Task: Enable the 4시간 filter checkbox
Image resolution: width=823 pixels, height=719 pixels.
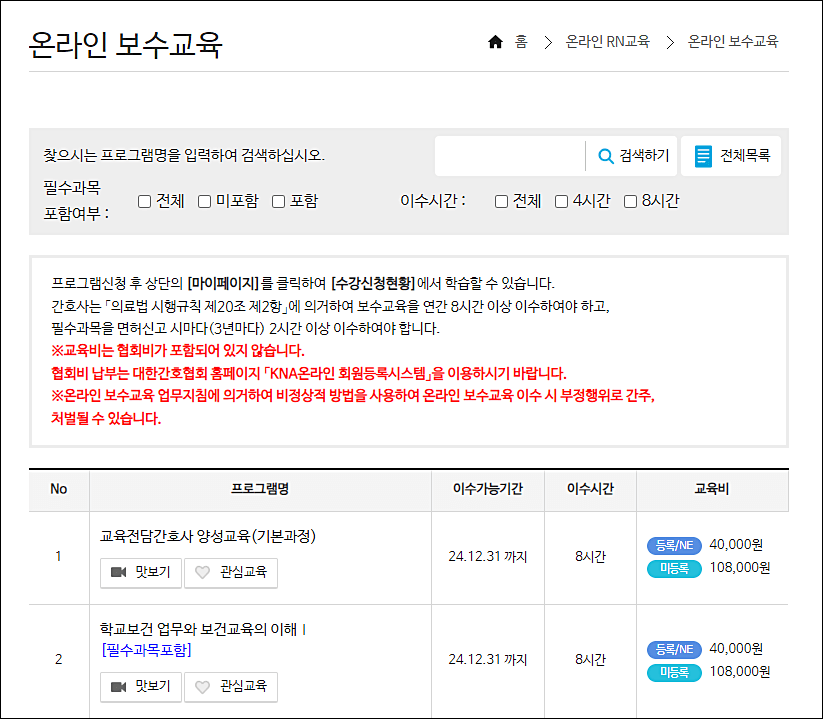Action: (x=561, y=201)
